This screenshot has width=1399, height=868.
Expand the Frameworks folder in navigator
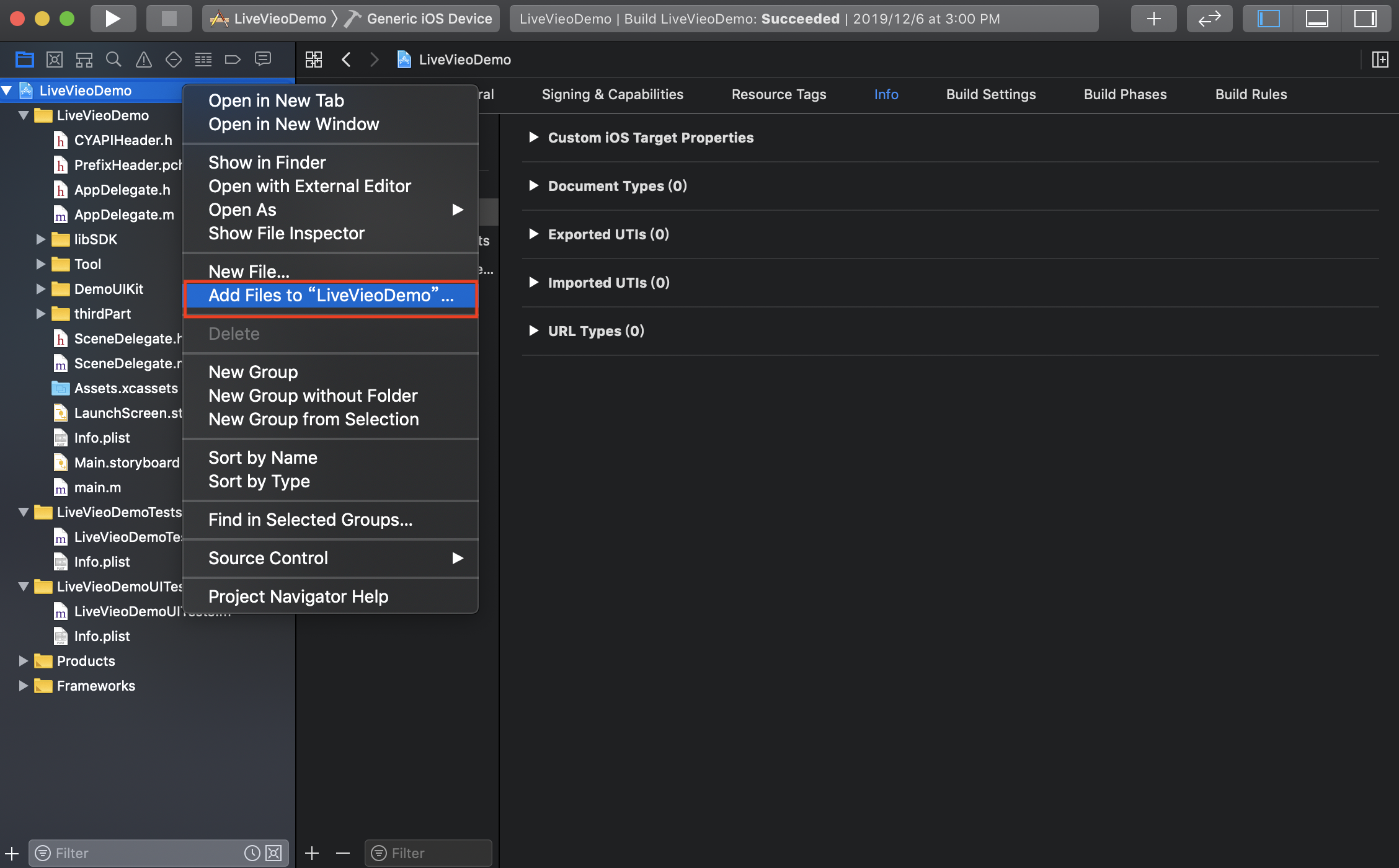23,686
